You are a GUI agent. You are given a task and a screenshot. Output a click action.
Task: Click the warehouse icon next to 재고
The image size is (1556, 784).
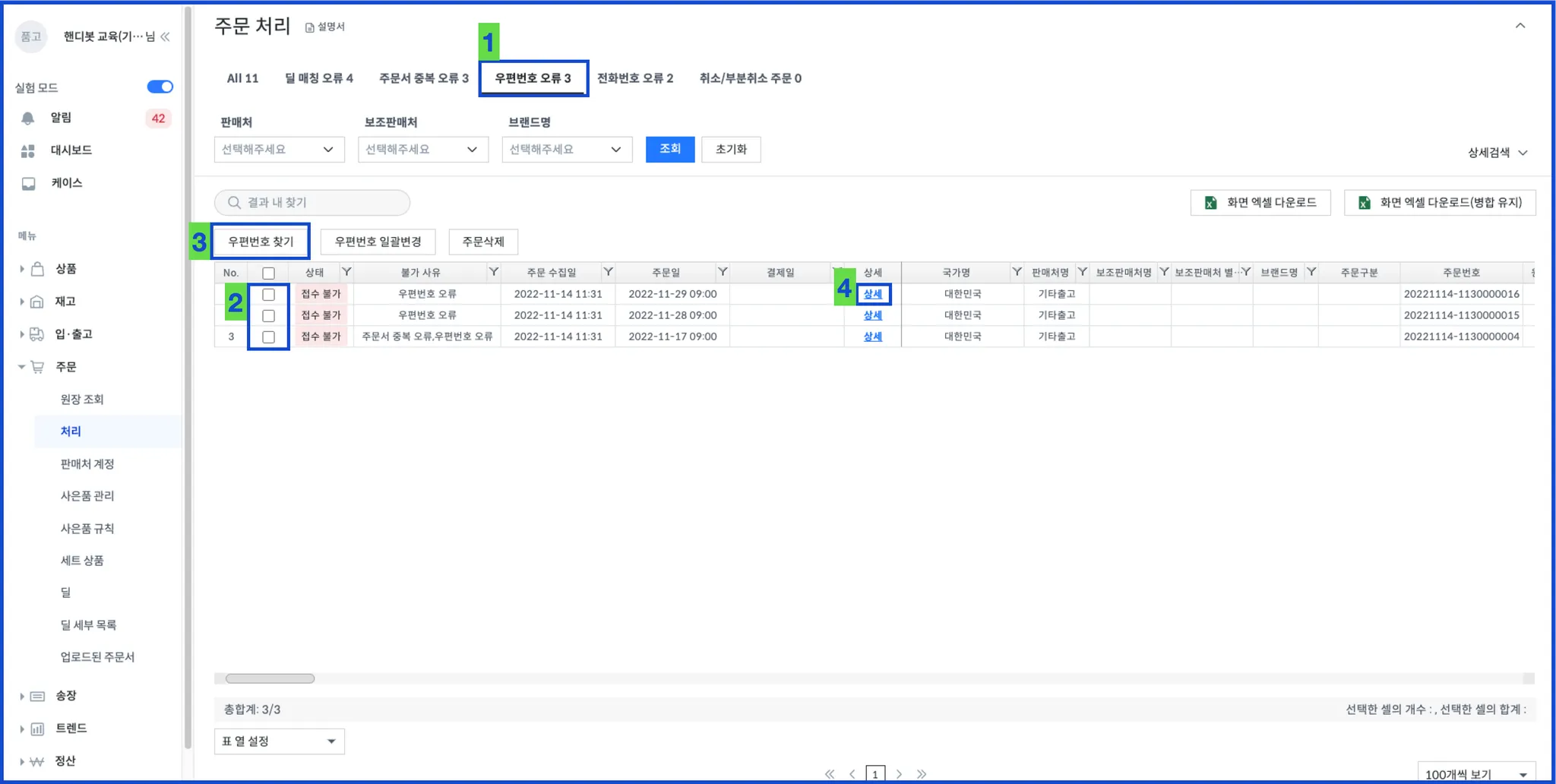pos(37,302)
